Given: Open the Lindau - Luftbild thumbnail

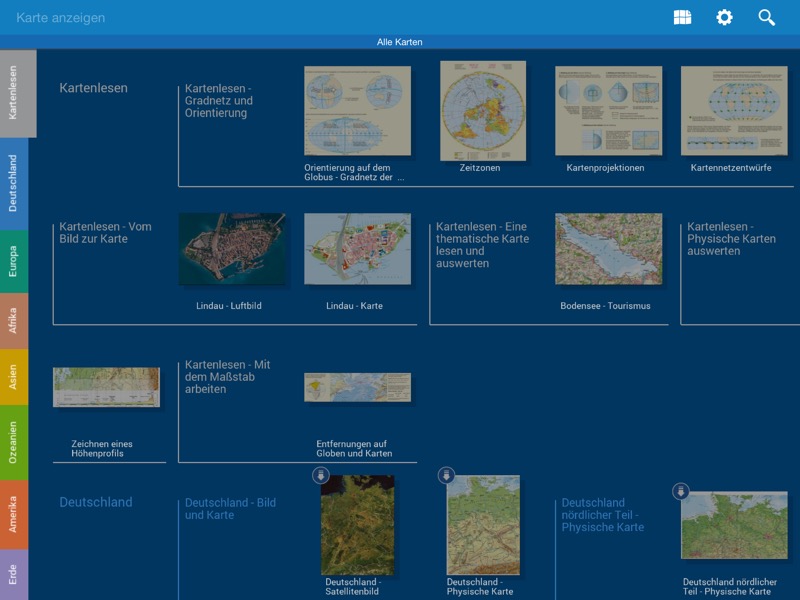Looking at the screenshot, I should pos(231,249).
